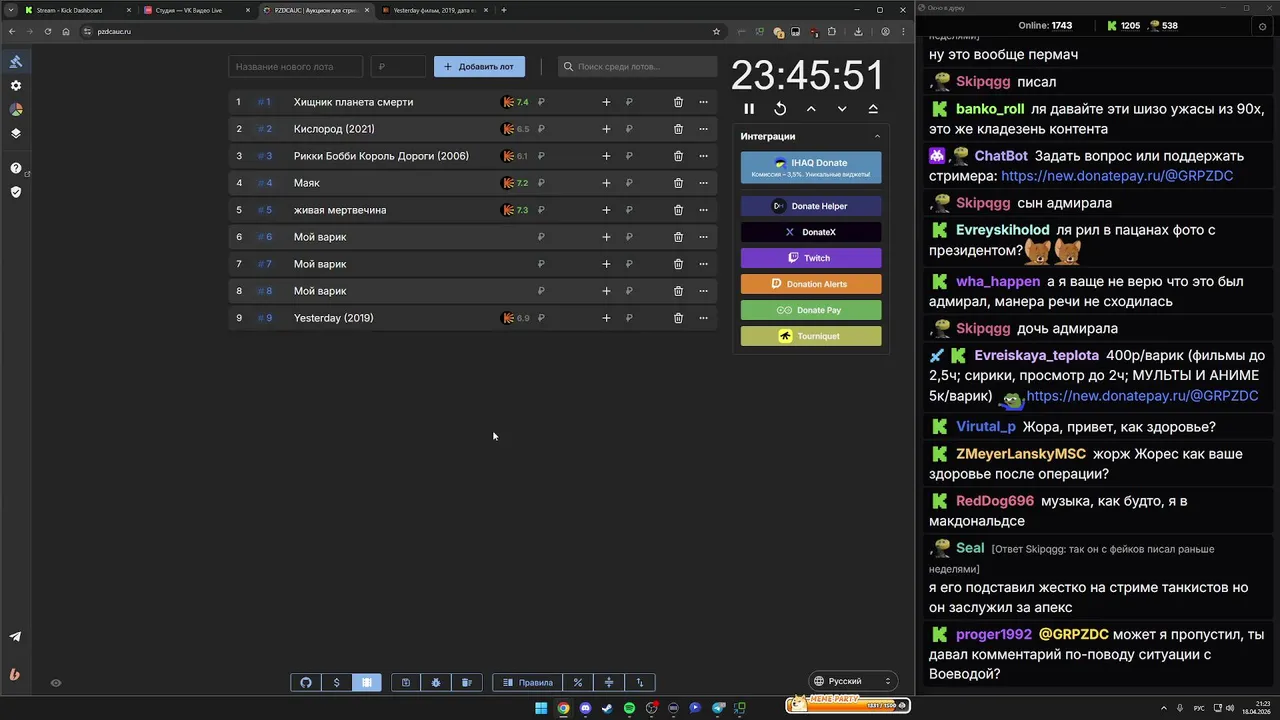Click the #4 badge beside Маяк

265,183
